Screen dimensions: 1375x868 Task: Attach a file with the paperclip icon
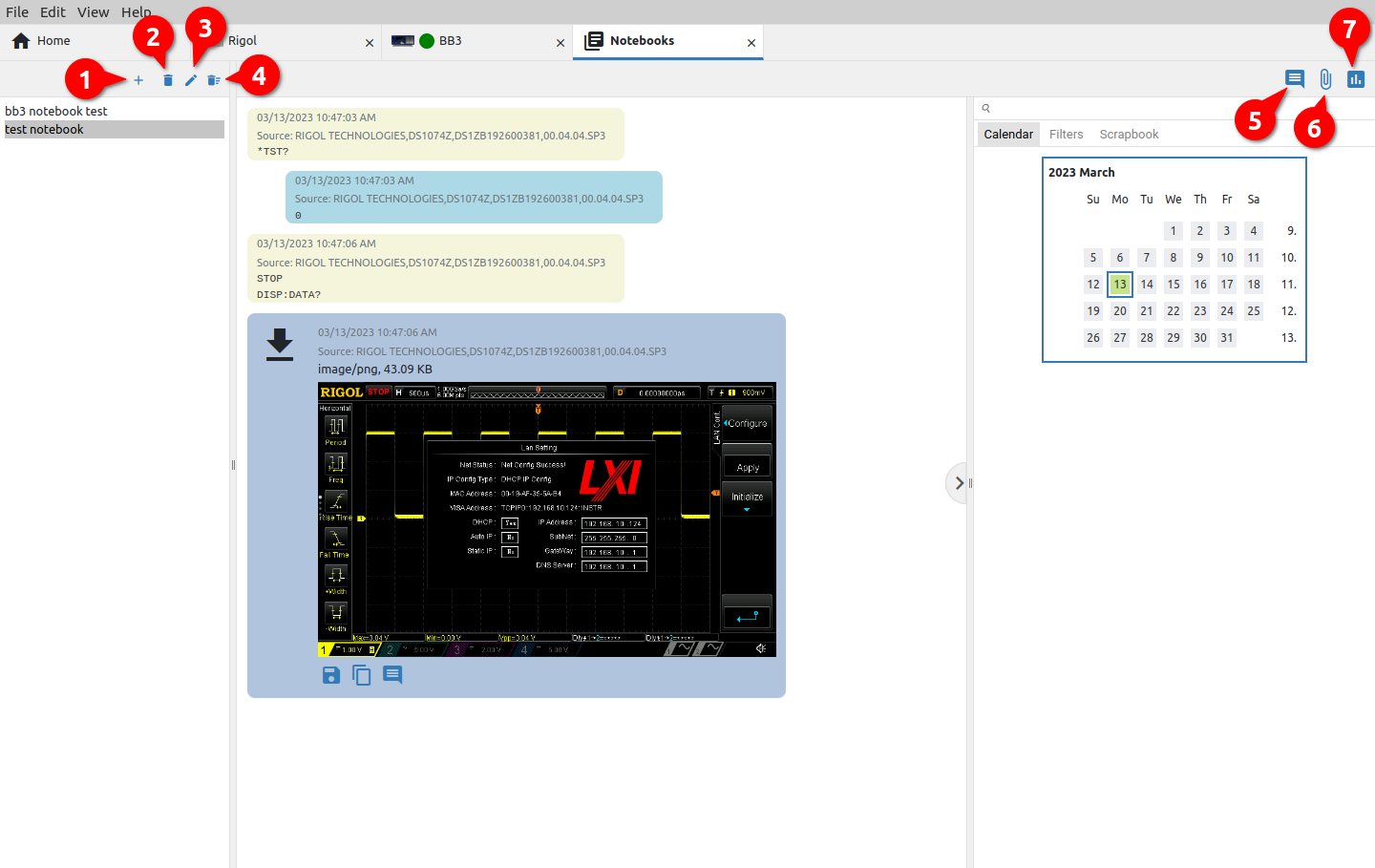coord(1325,78)
